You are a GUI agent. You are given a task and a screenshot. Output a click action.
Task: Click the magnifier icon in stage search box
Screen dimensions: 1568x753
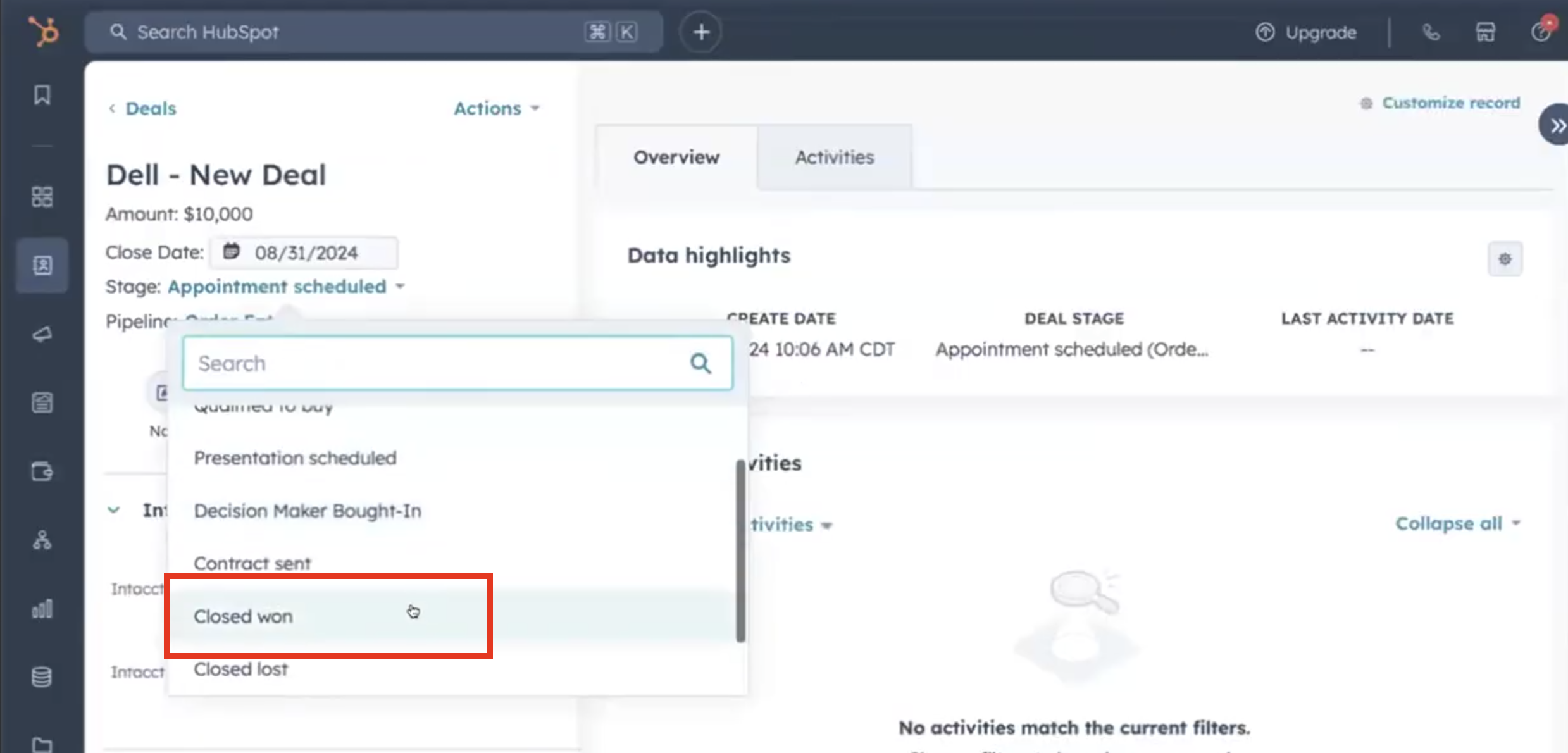(x=700, y=363)
